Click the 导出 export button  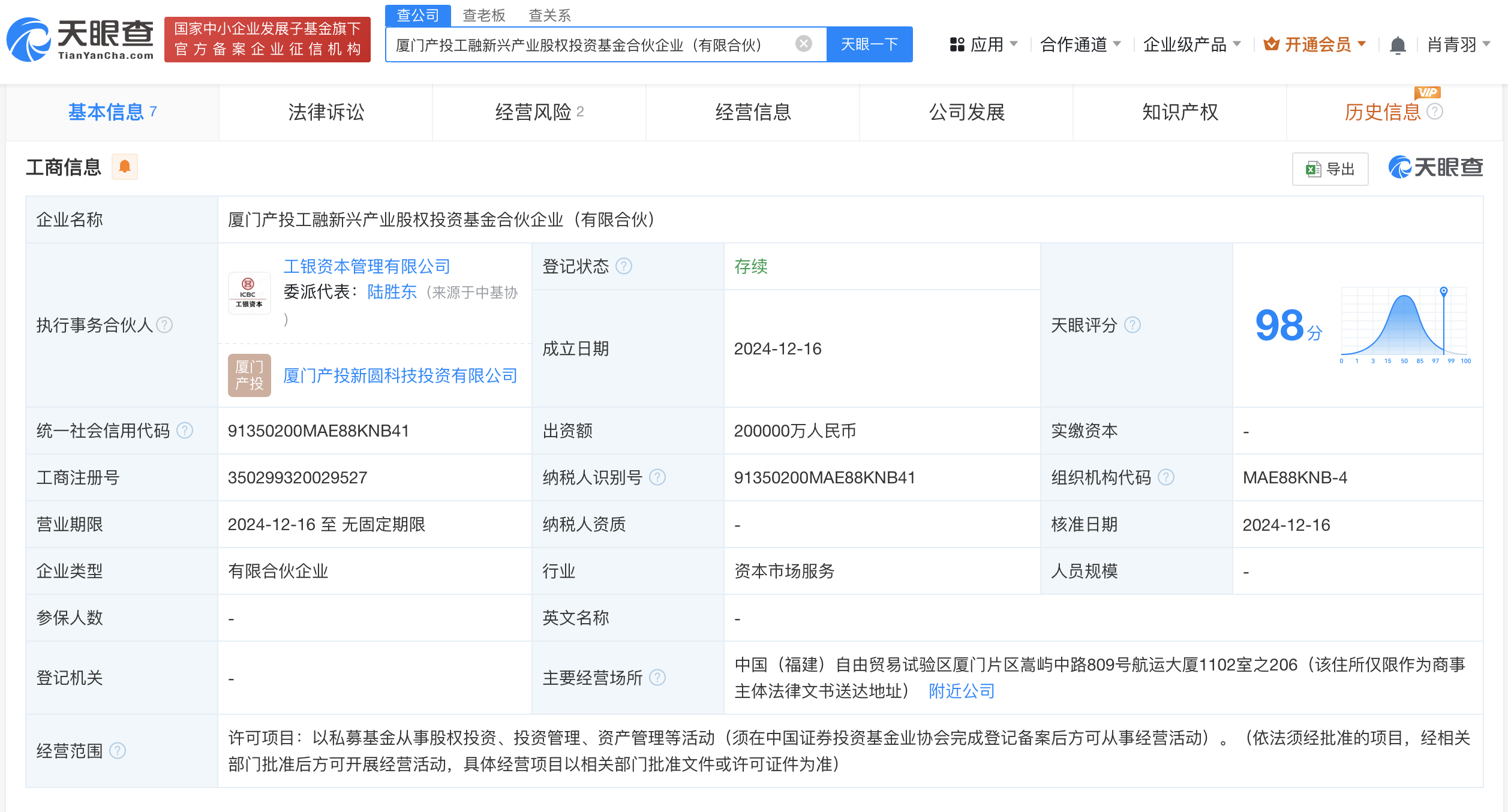[x=1330, y=169]
